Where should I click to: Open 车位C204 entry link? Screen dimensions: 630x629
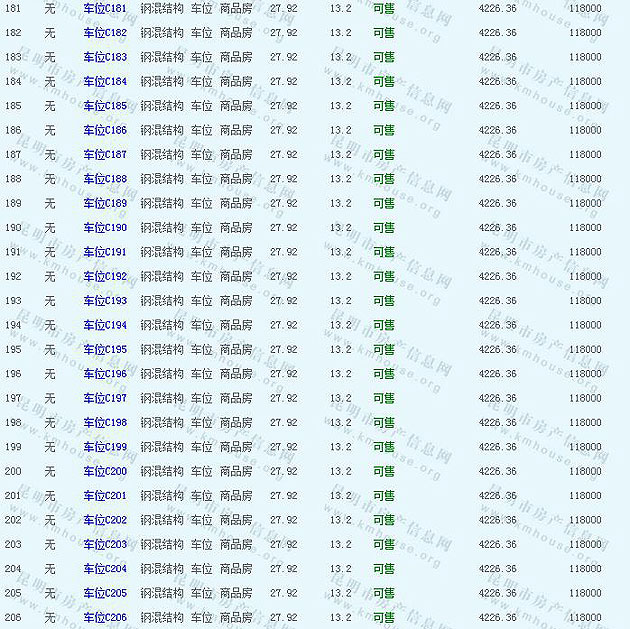(x=105, y=569)
